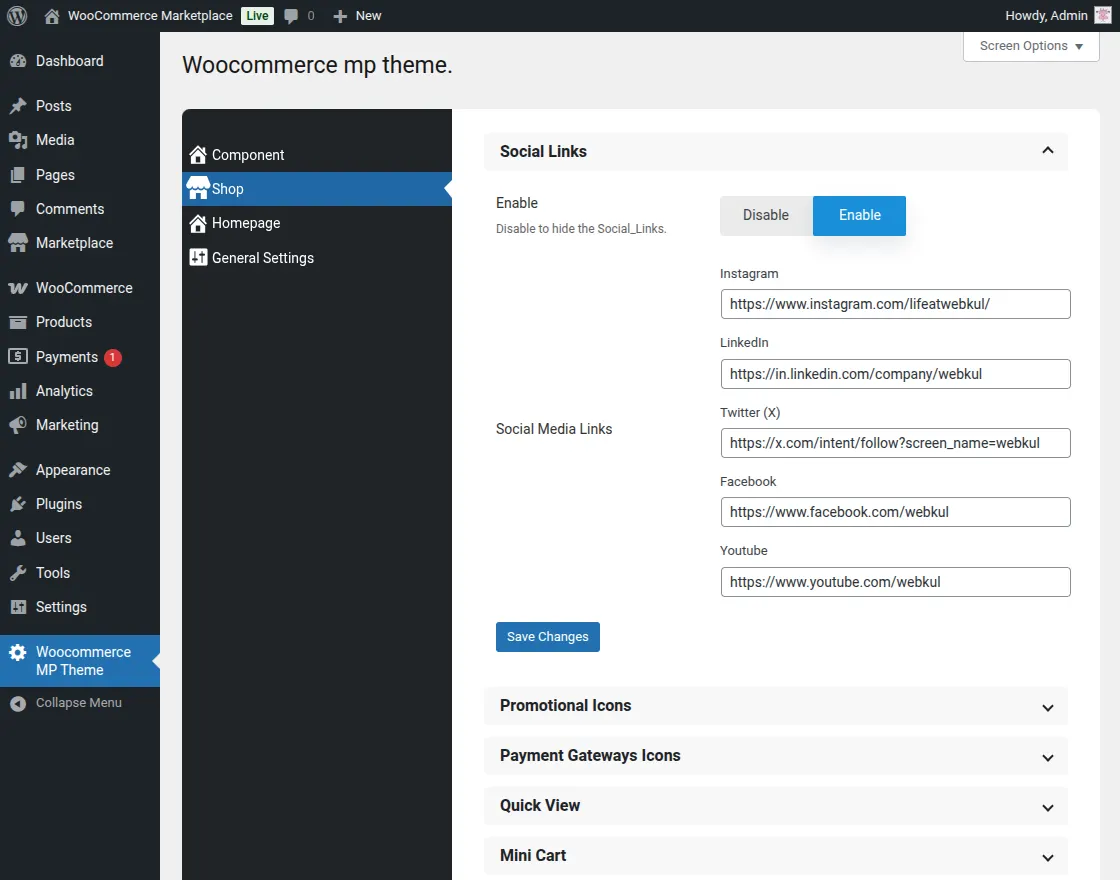Switch to the Shop tab label
This screenshot has width=1120, height=880.
click(x=228, y=189)
